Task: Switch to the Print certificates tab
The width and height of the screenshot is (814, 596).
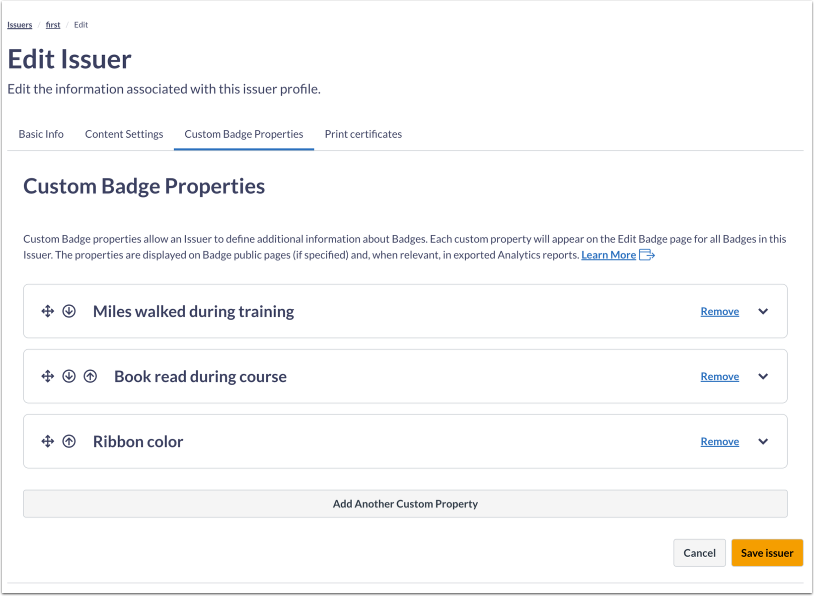Action: [x=362, y=134]
